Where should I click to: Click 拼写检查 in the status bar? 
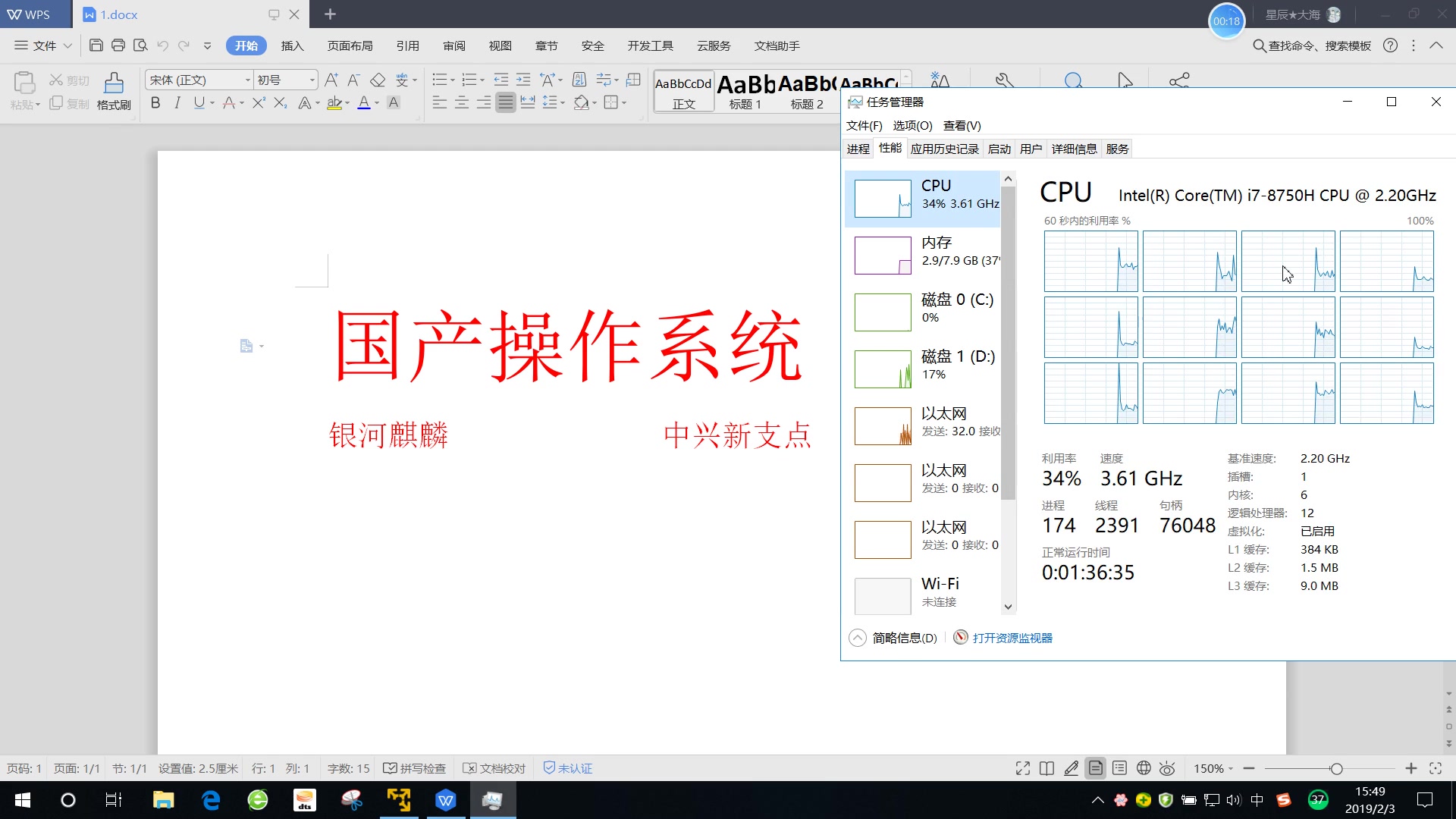[x=415, y=768]
